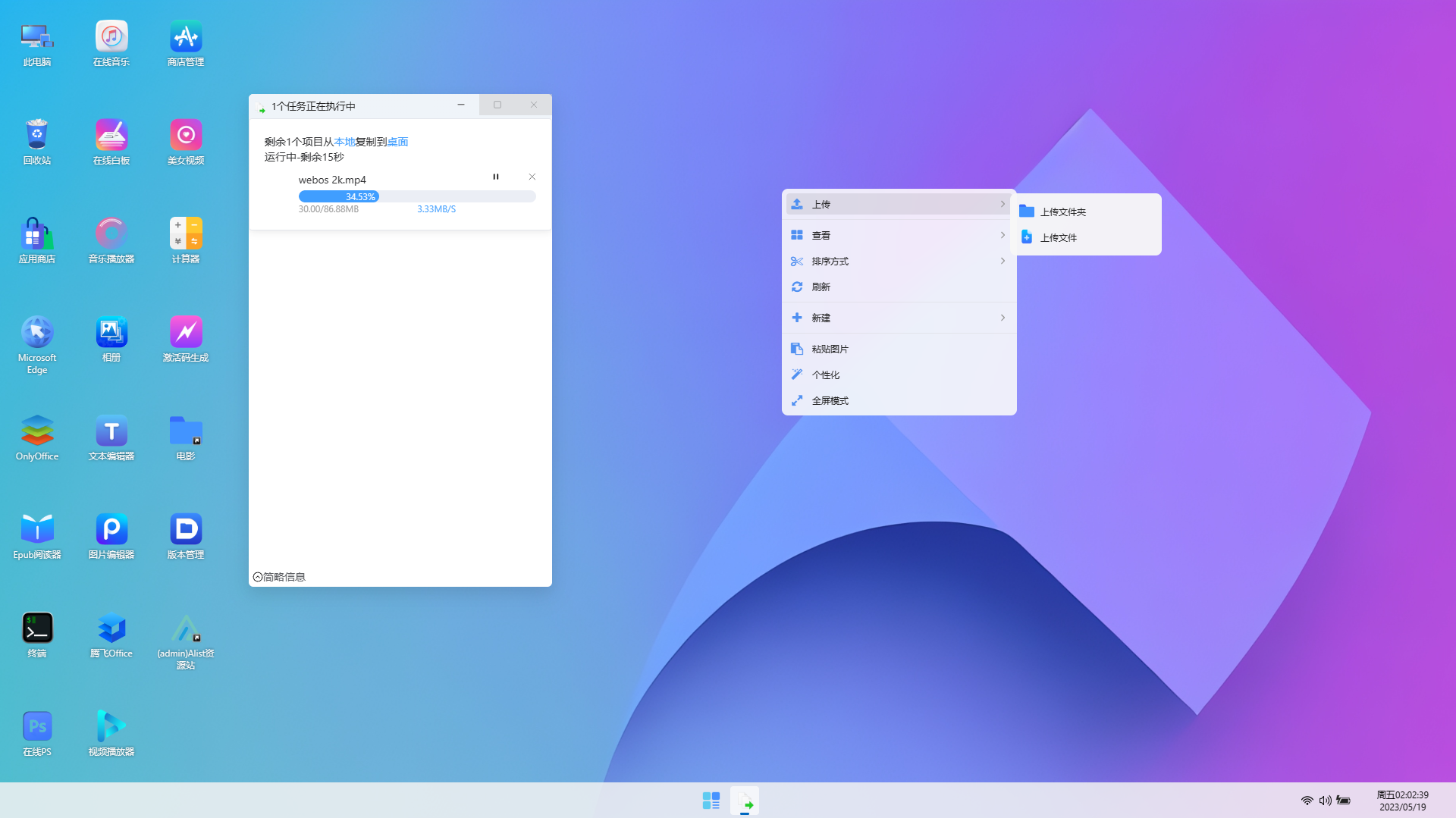Open 视频播放器 video player icon
1456x818 pixels.
tap(111, 734)
